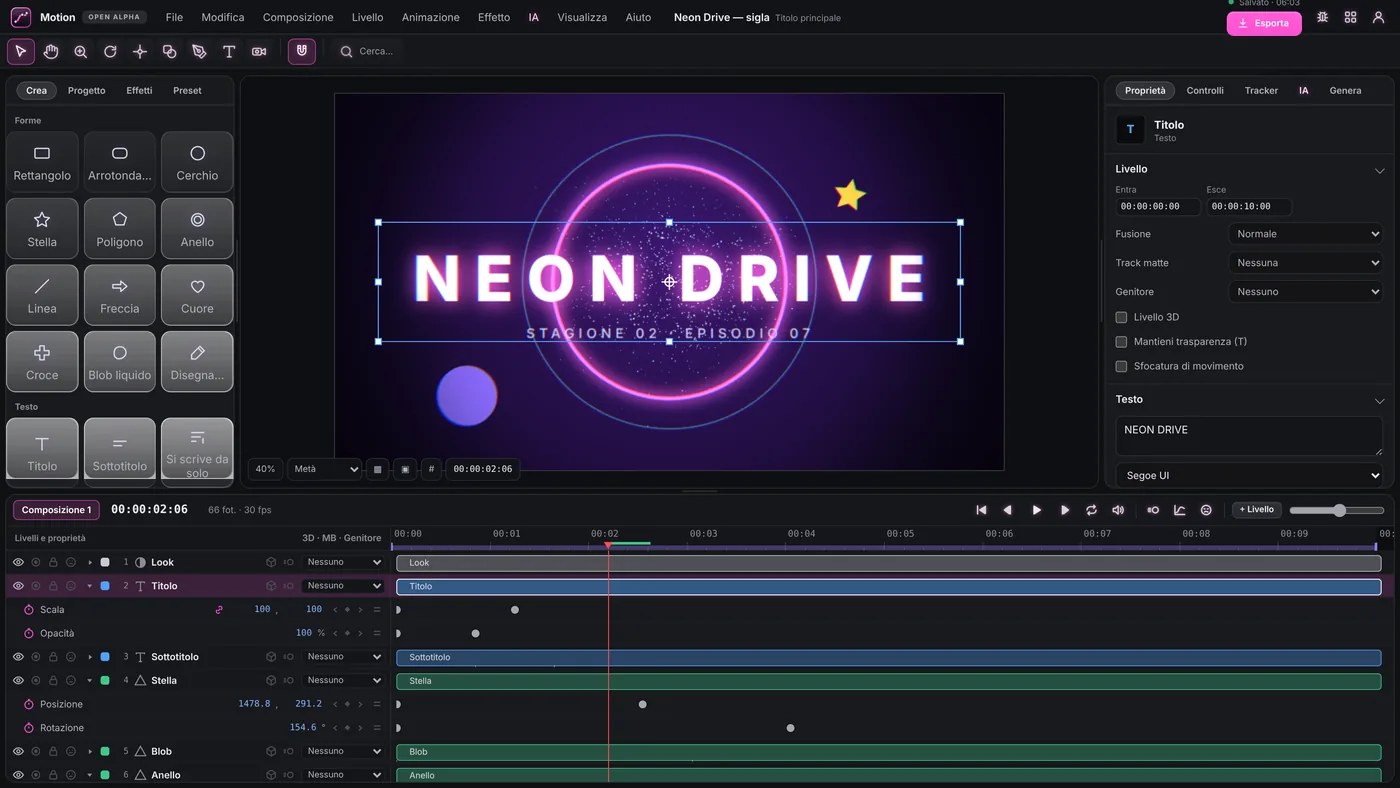Screen dimensions: 1400x788
Task: Enable Mantieni trasparenza (T) checkbox
Action: [x=1121, y=342]
